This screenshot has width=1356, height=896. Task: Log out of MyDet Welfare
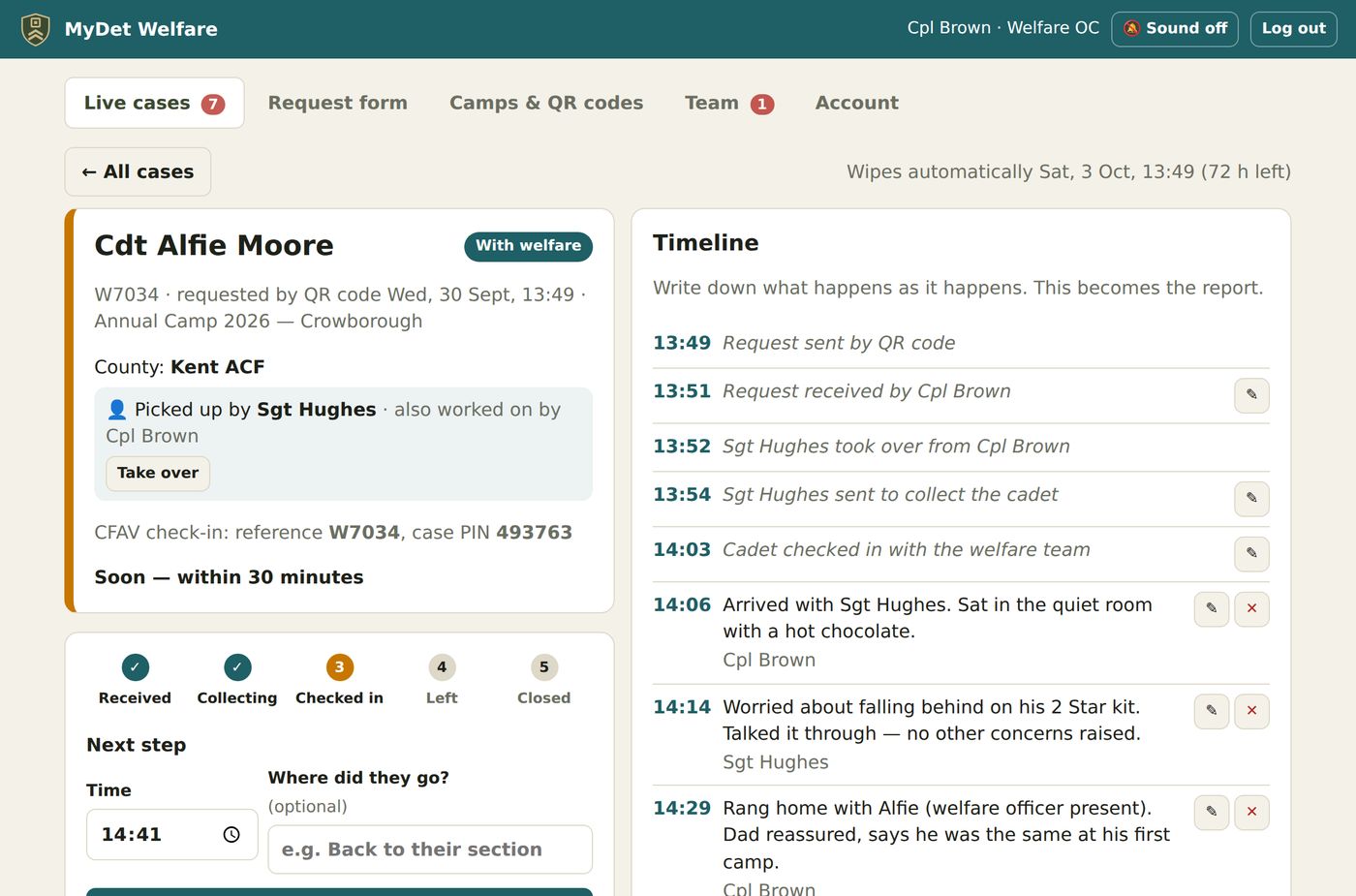[x=1293, y=29]
